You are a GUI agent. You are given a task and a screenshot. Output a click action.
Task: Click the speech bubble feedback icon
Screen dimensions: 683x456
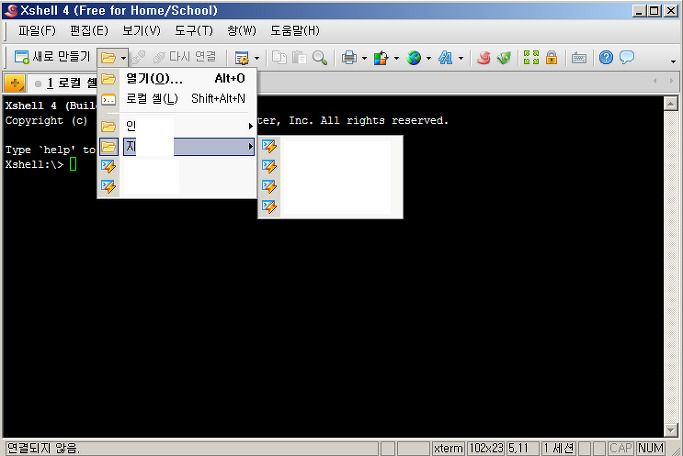pos(627,57)
